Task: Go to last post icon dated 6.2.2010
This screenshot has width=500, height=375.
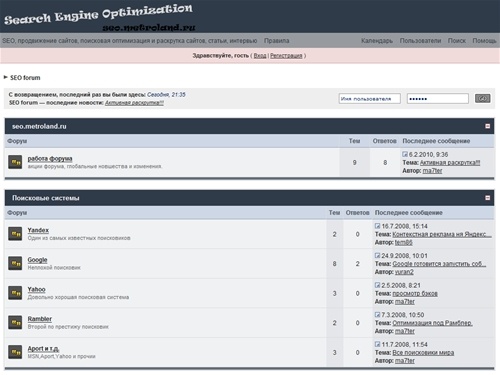Action: click(x=405, y=154)
